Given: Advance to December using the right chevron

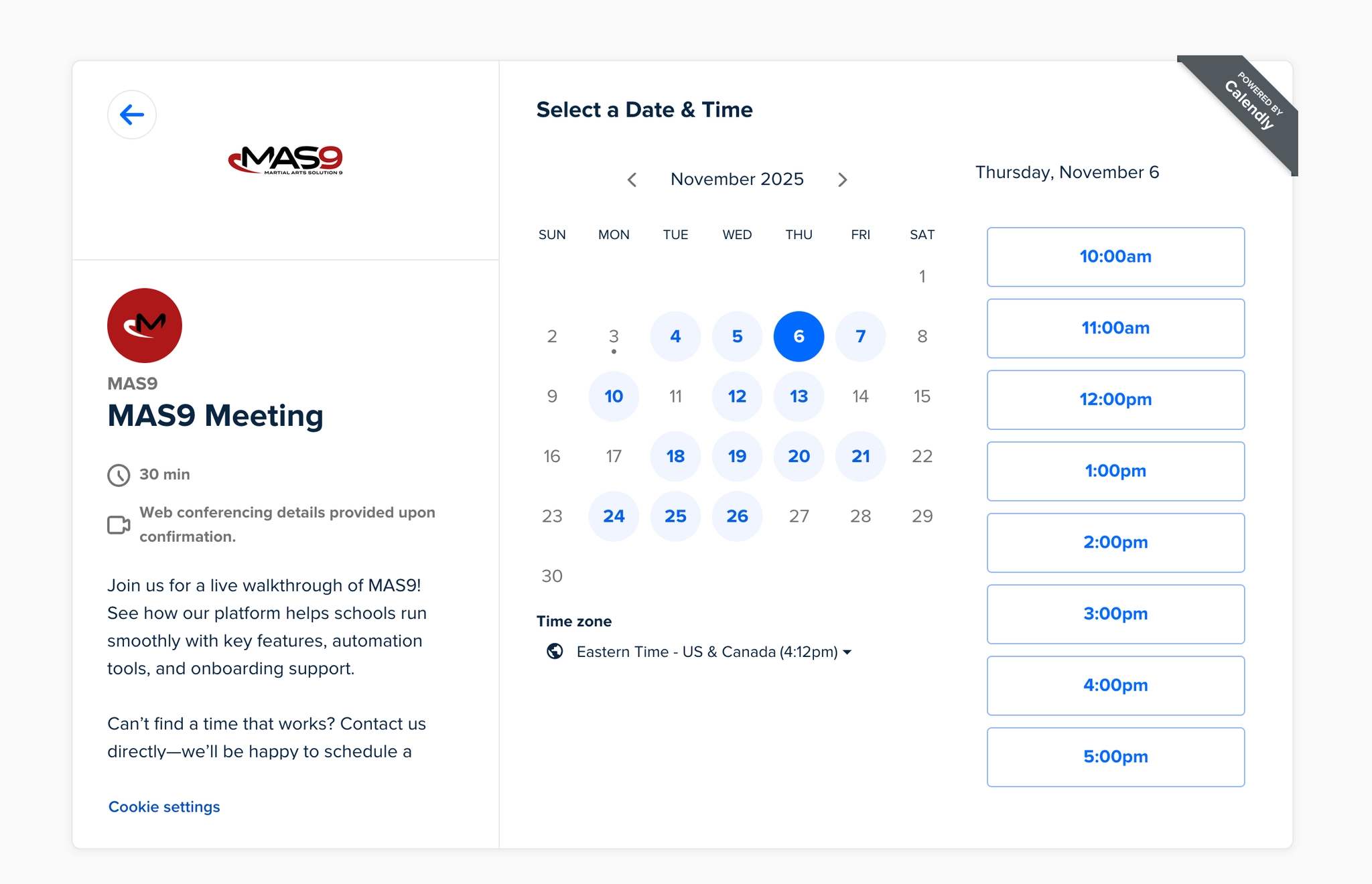Looking at the screenshot, I should [x=843, y=179].
